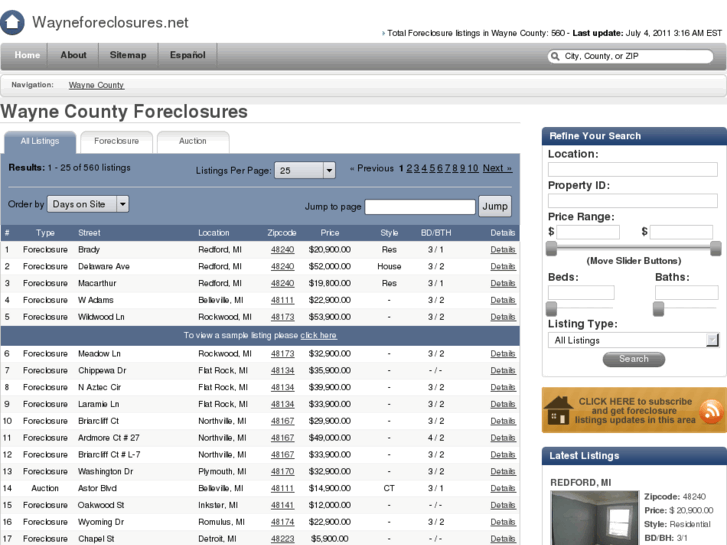727x545 pixels.
Task: Switch to the Auction tab
Action: tap(193, 141)
